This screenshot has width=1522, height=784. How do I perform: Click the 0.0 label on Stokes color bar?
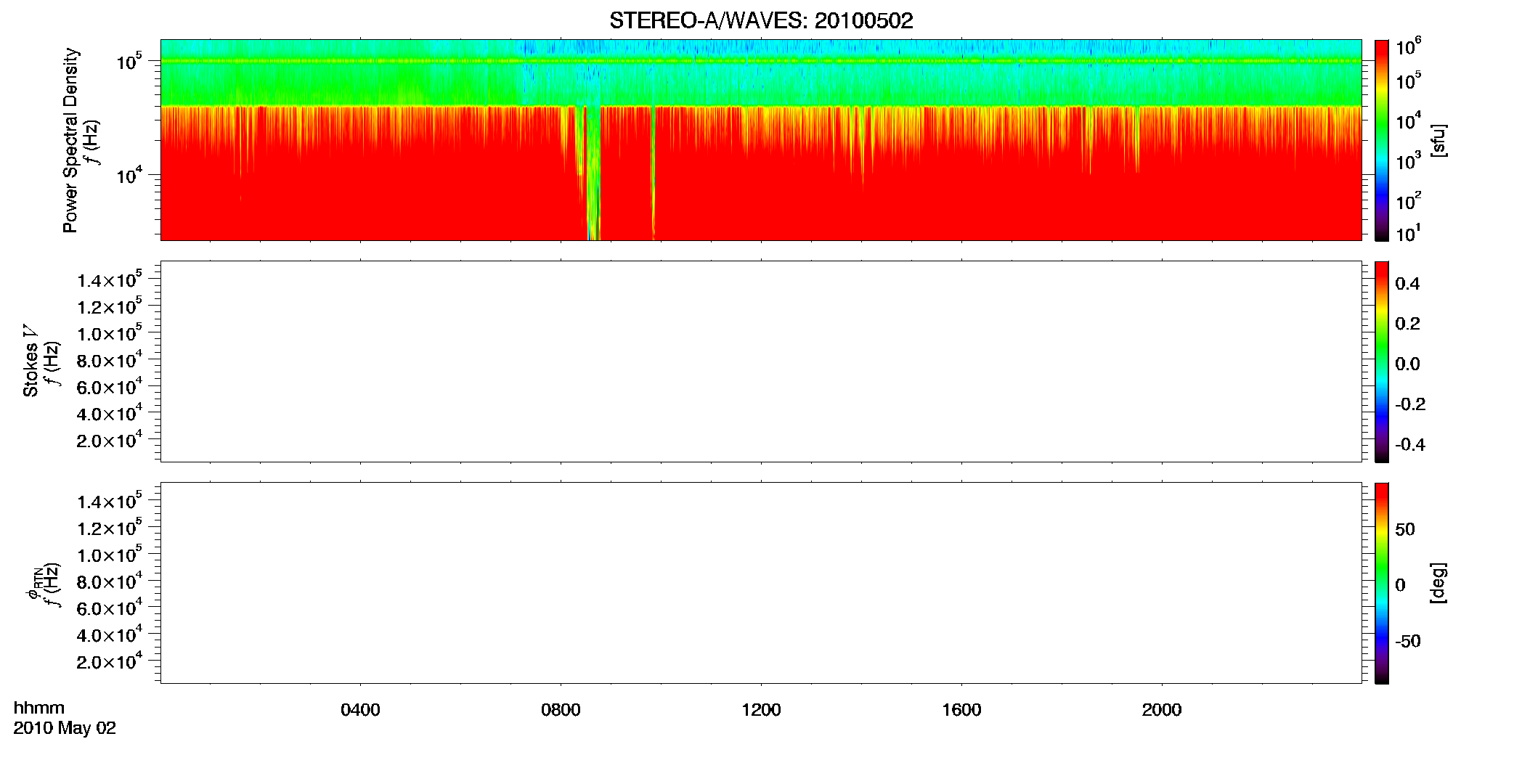[x=1407, y=364]
